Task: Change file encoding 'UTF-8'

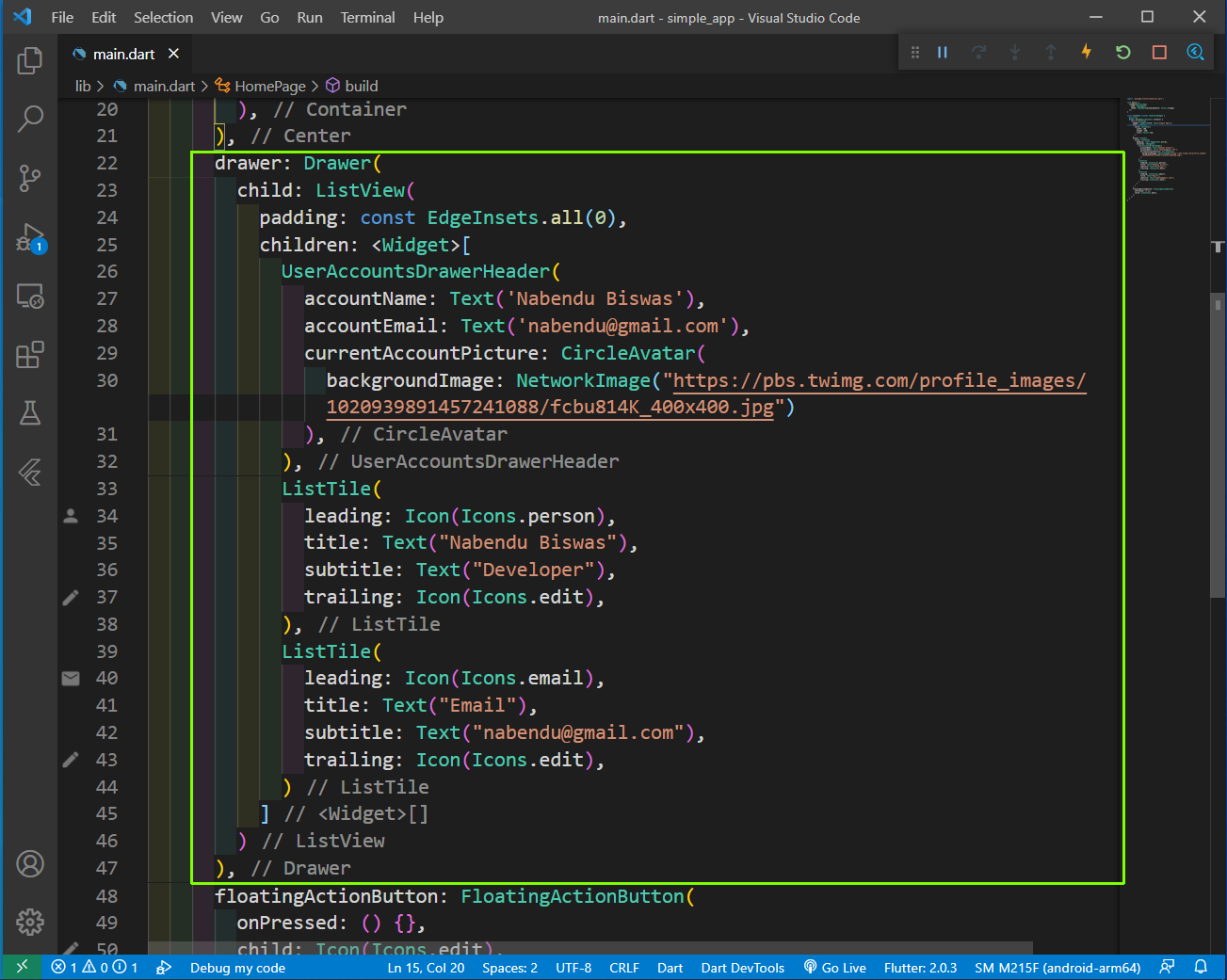Action: (x=573, y=968)
